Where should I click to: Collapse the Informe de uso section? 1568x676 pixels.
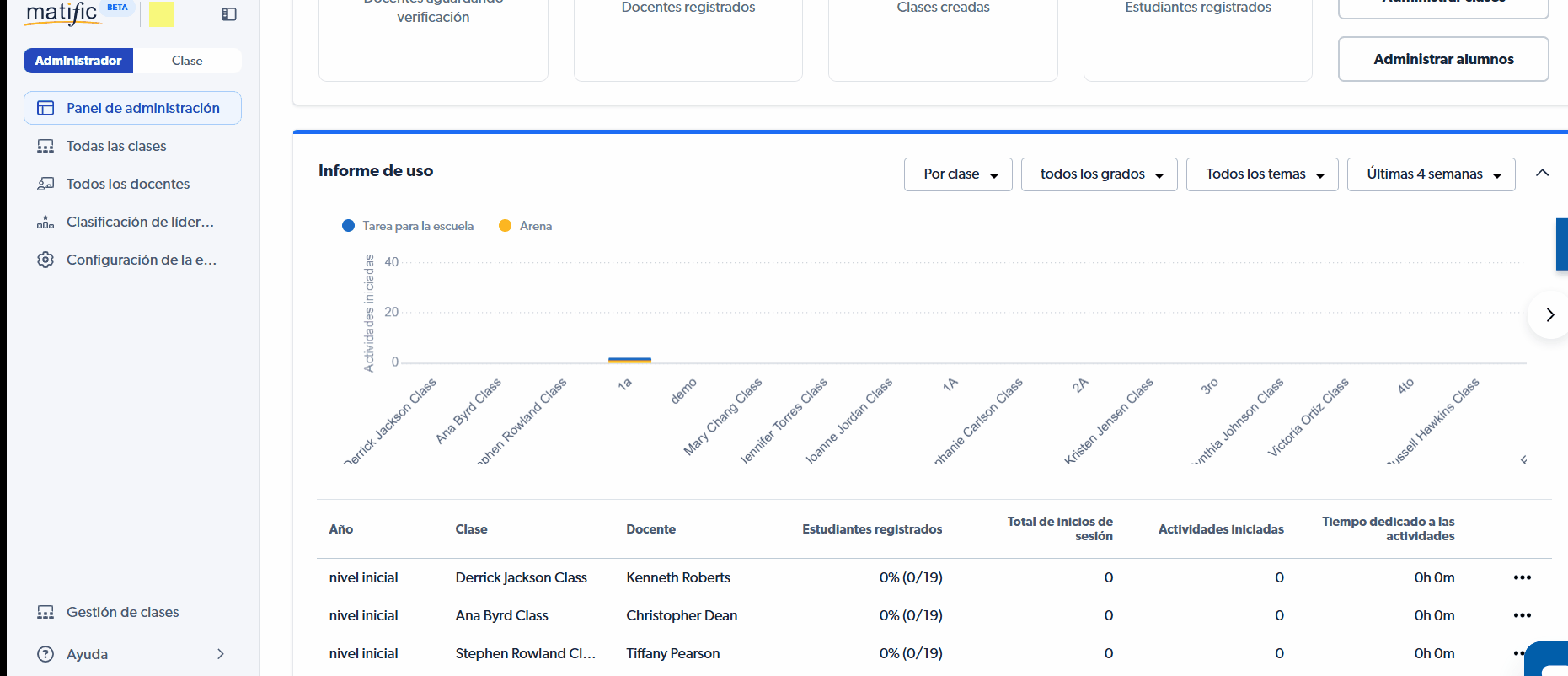1542,173
